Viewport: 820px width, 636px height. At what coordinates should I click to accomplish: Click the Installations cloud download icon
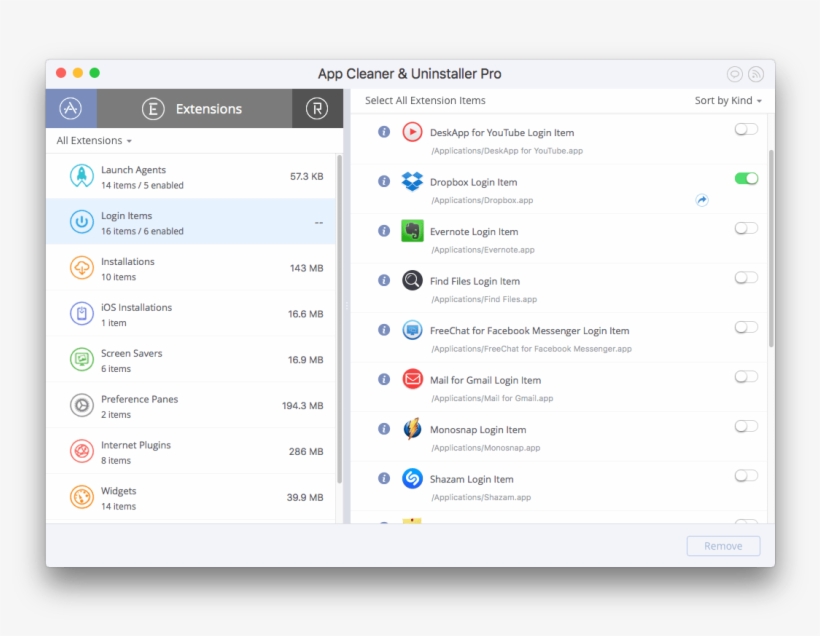82,268
